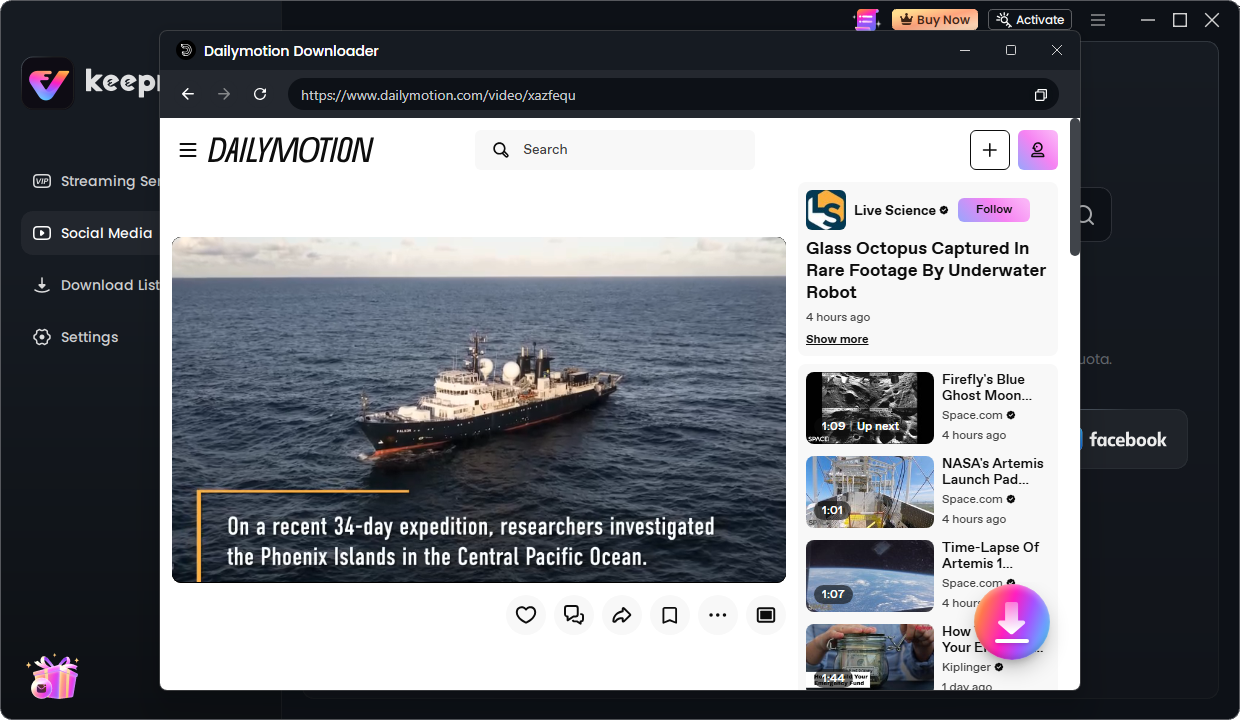Click the Dailymotion URL address field

[x=673, y=95]
